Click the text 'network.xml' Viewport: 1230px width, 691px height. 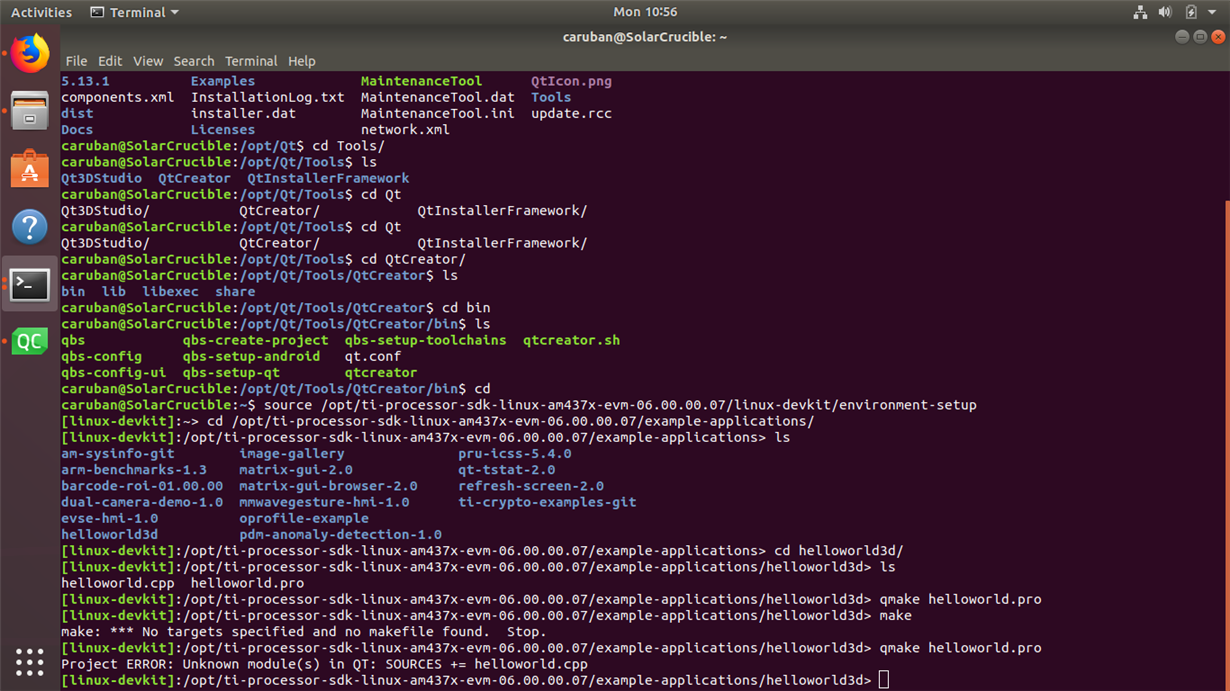(405, 129)
